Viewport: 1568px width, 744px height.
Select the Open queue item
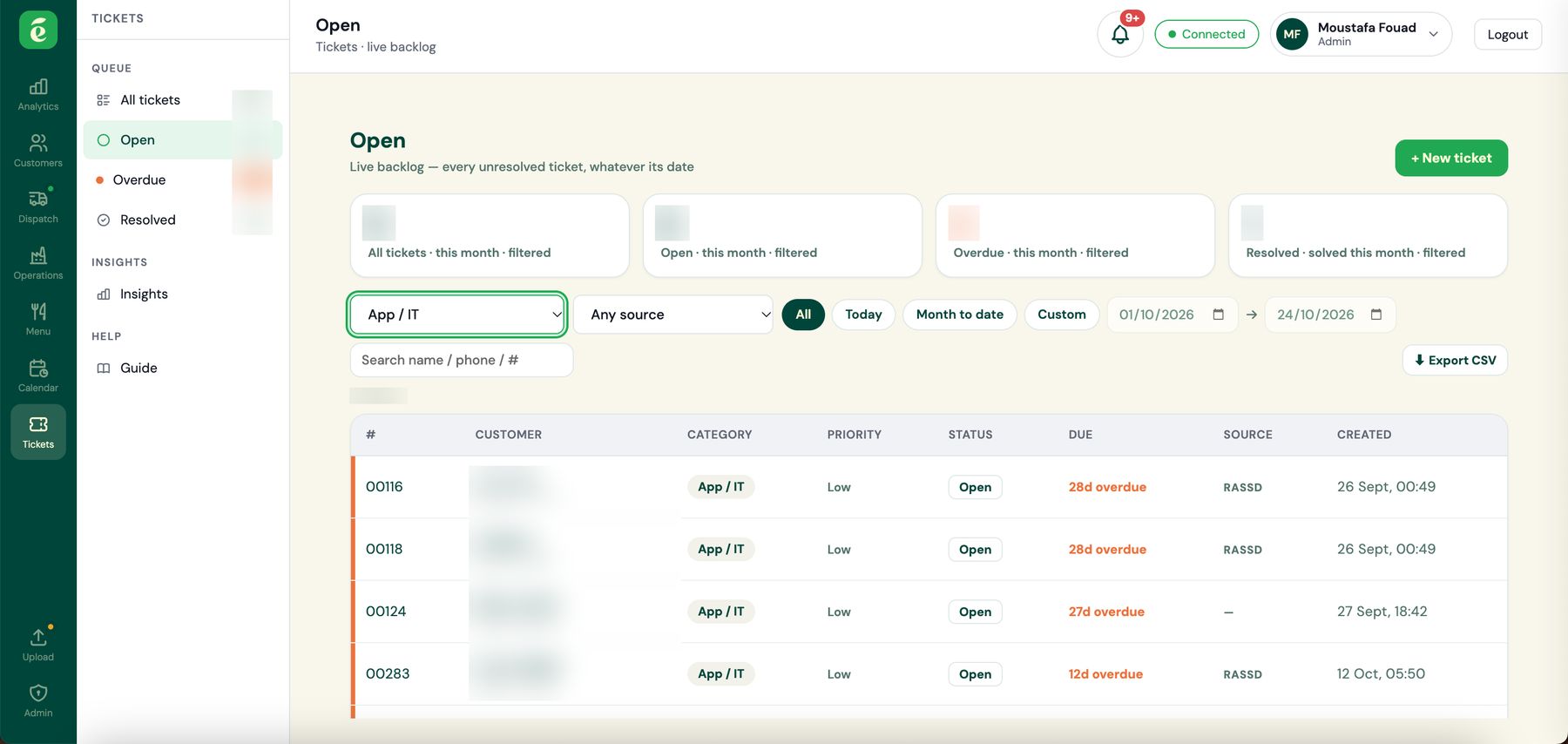tap(183, 140)
